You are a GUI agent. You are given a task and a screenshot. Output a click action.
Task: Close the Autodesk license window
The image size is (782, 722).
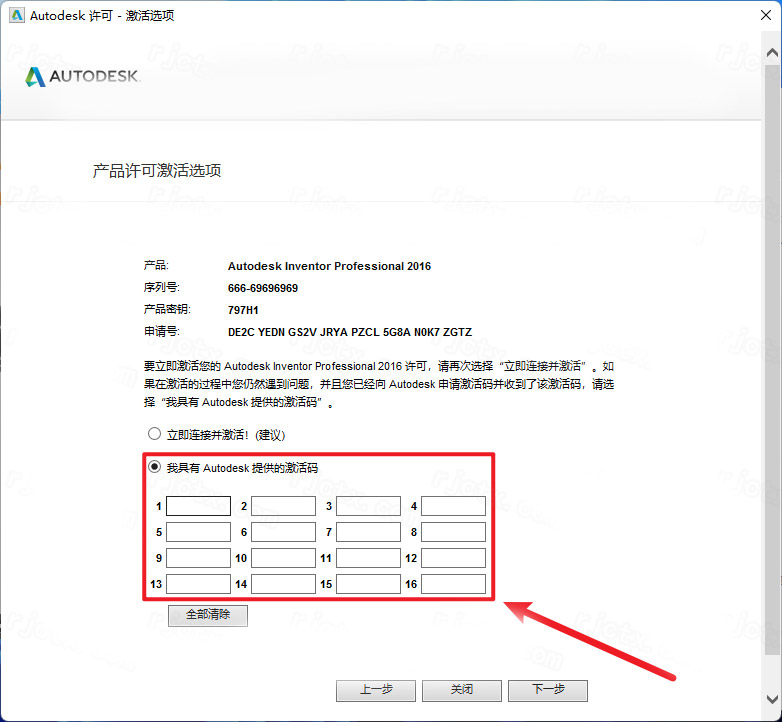click(766, 15)
